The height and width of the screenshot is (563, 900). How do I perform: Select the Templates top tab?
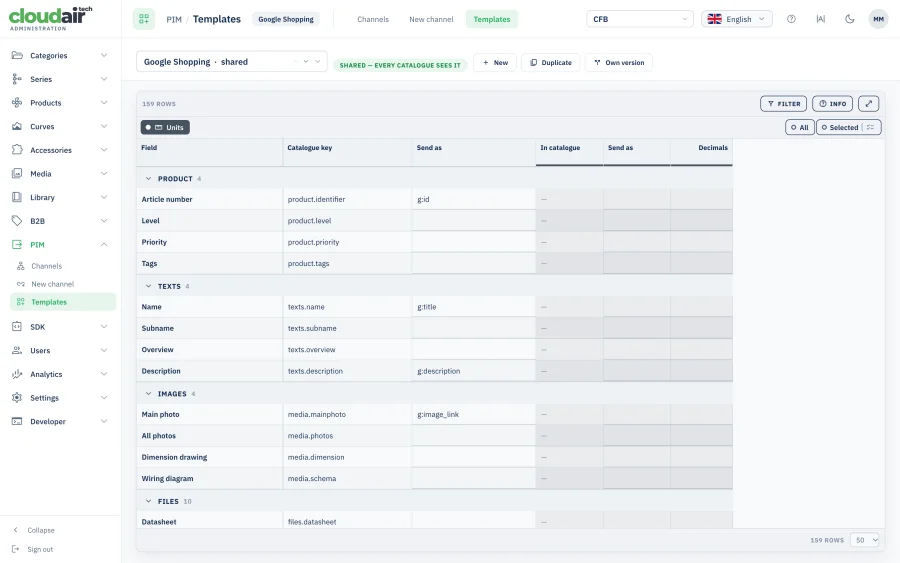pyautogui.click(x=492, y=19)
